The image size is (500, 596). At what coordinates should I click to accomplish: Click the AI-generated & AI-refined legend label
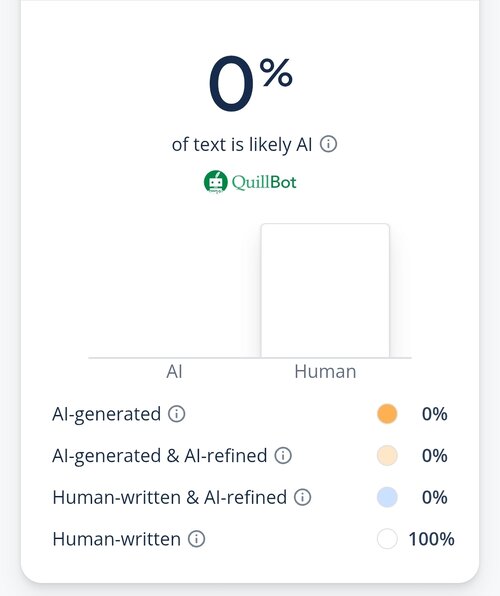tap(160, 456)
